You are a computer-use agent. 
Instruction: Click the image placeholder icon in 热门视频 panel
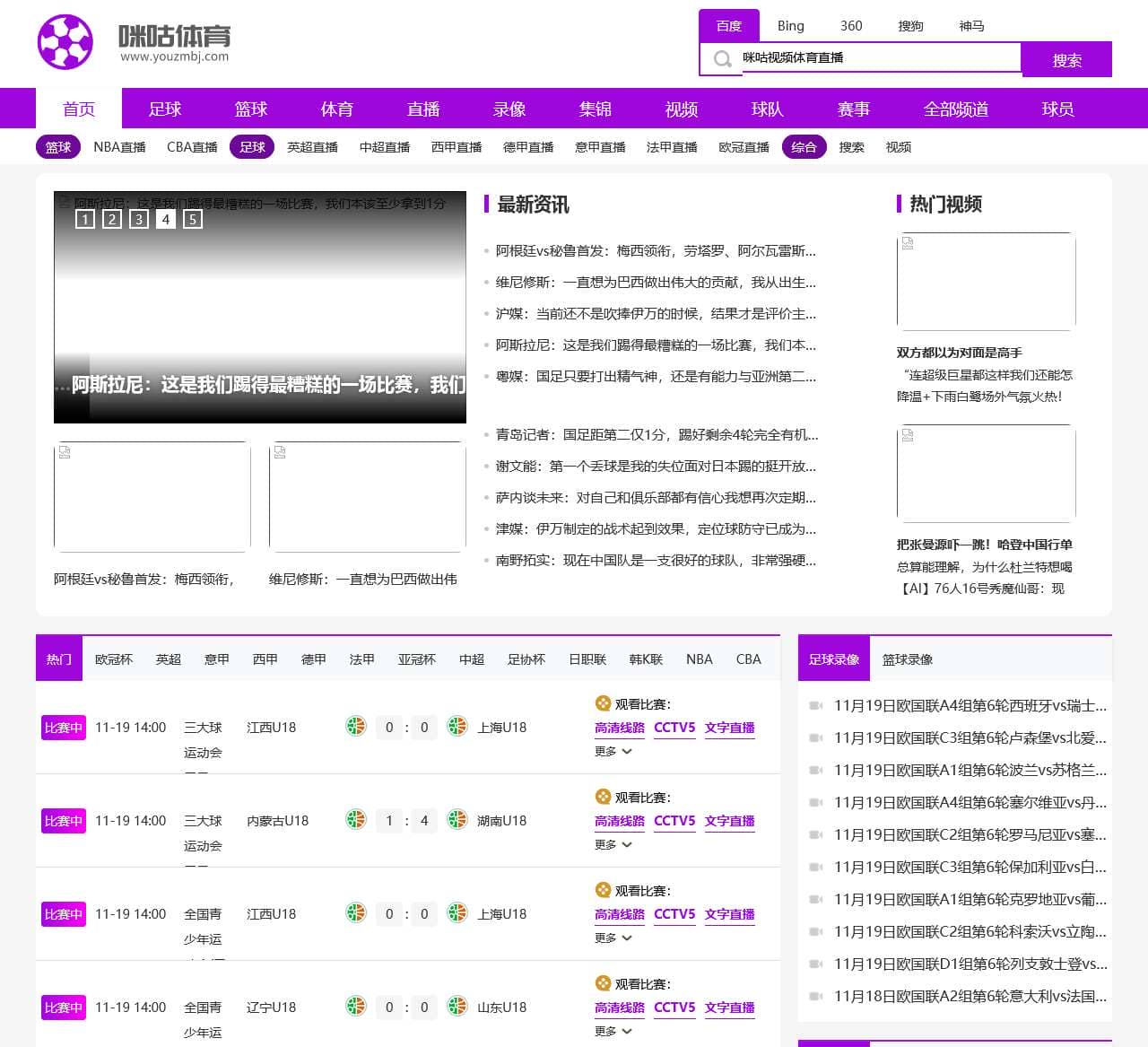(909, 242)
